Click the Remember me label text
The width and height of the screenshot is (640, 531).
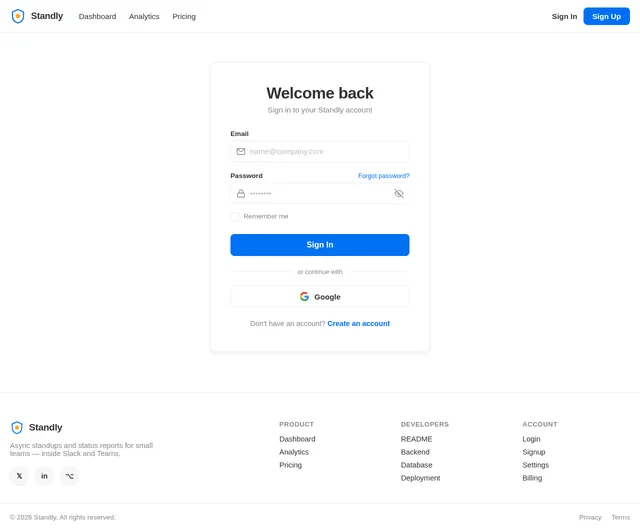266,216
